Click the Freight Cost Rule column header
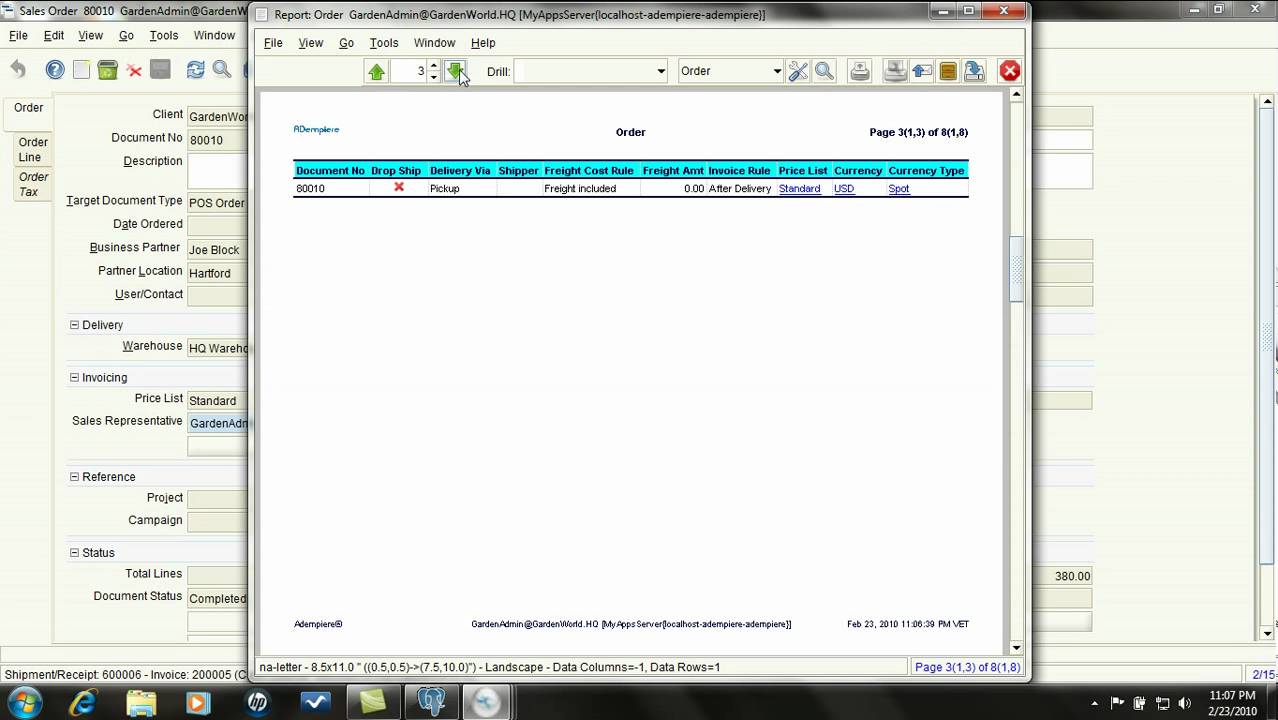 [589, 170]
